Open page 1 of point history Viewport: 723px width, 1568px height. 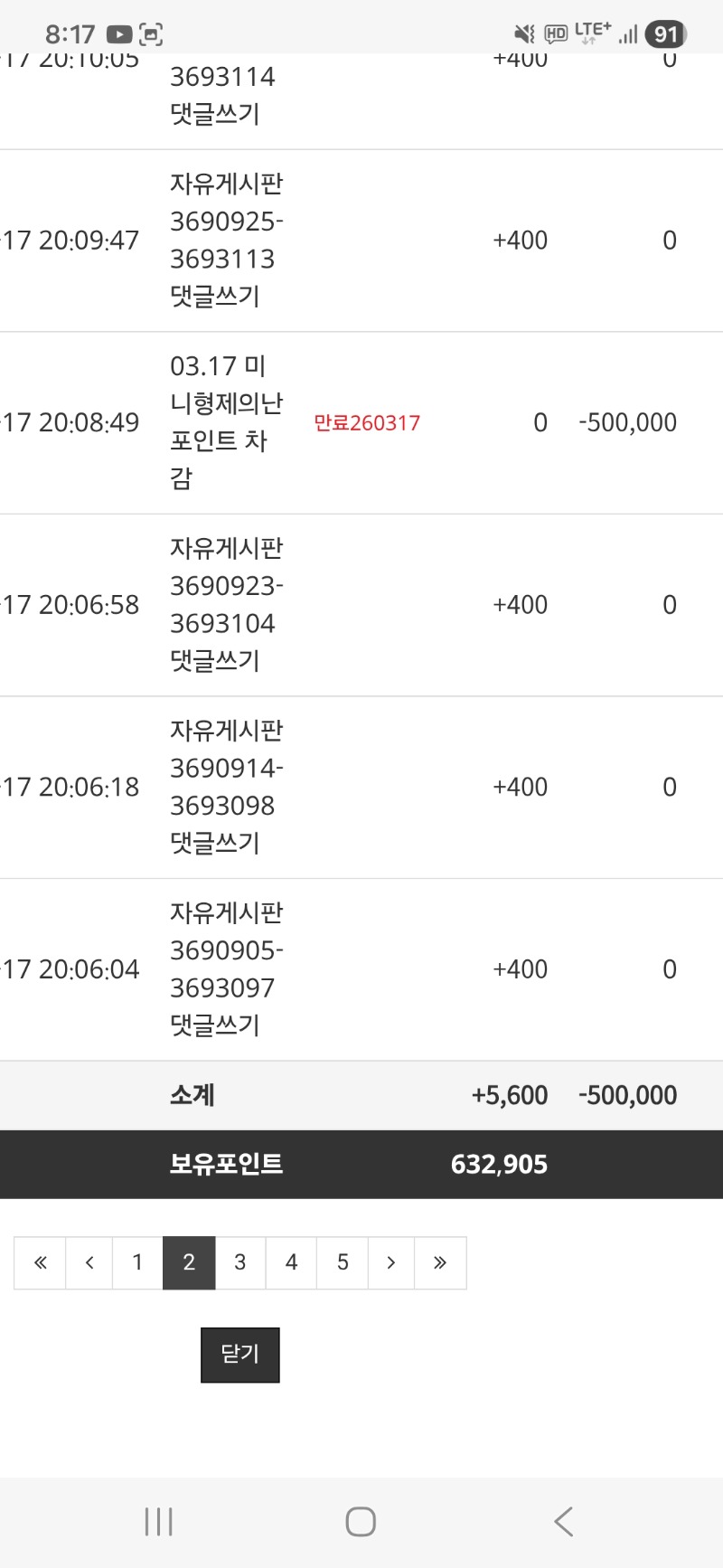137,1262
